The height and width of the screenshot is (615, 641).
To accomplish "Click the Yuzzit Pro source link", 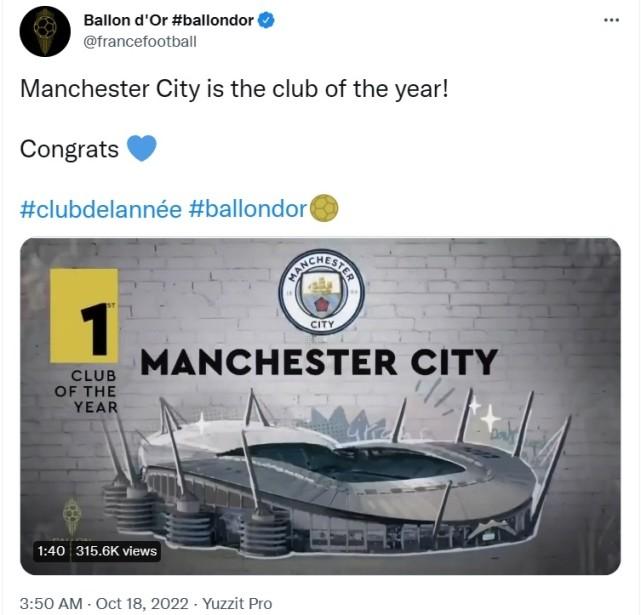I will click(x=237, y=603).
